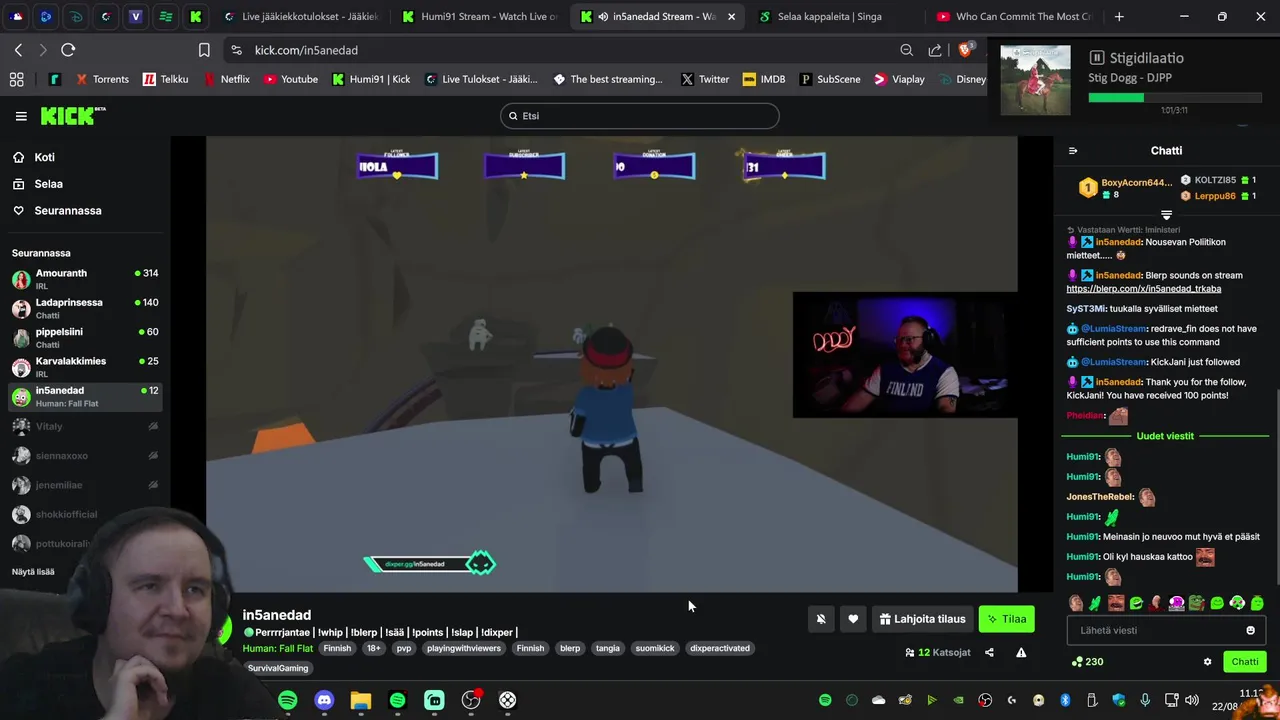Switch to Selaa kappaleita Singa tab

pyautogui.click(x=830, y=17)
